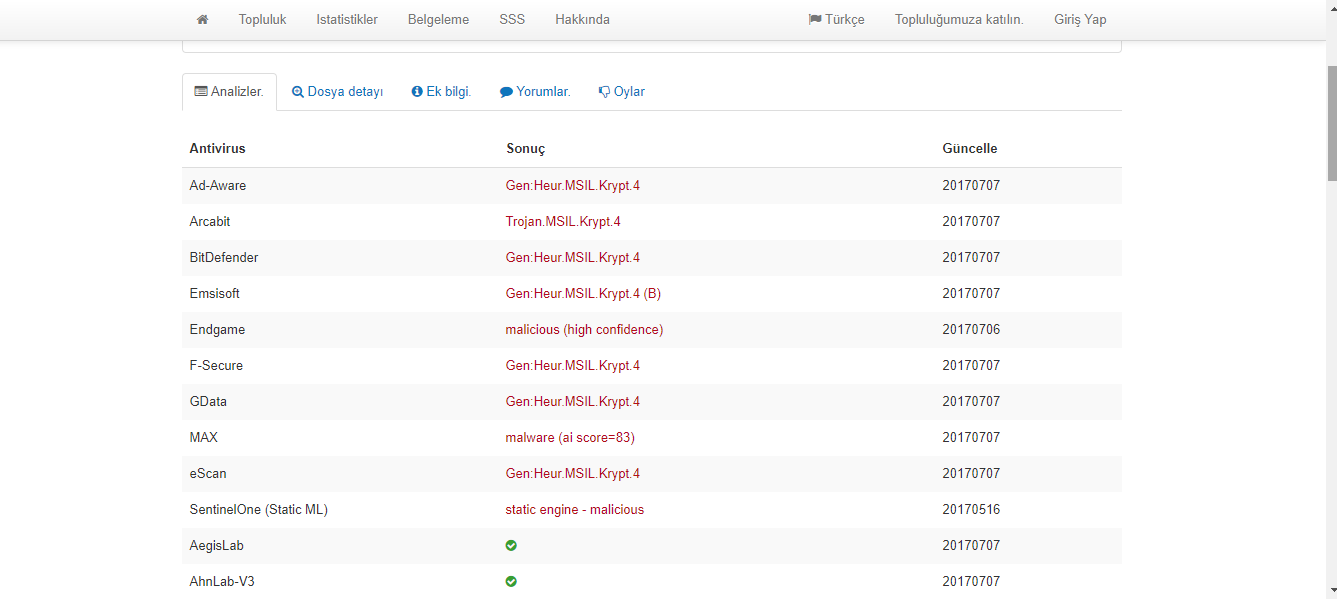Image resolution: width=1337 pixels, height=599 pixels.
Task: Change language via Türkçe flag item
Action: 836,20
